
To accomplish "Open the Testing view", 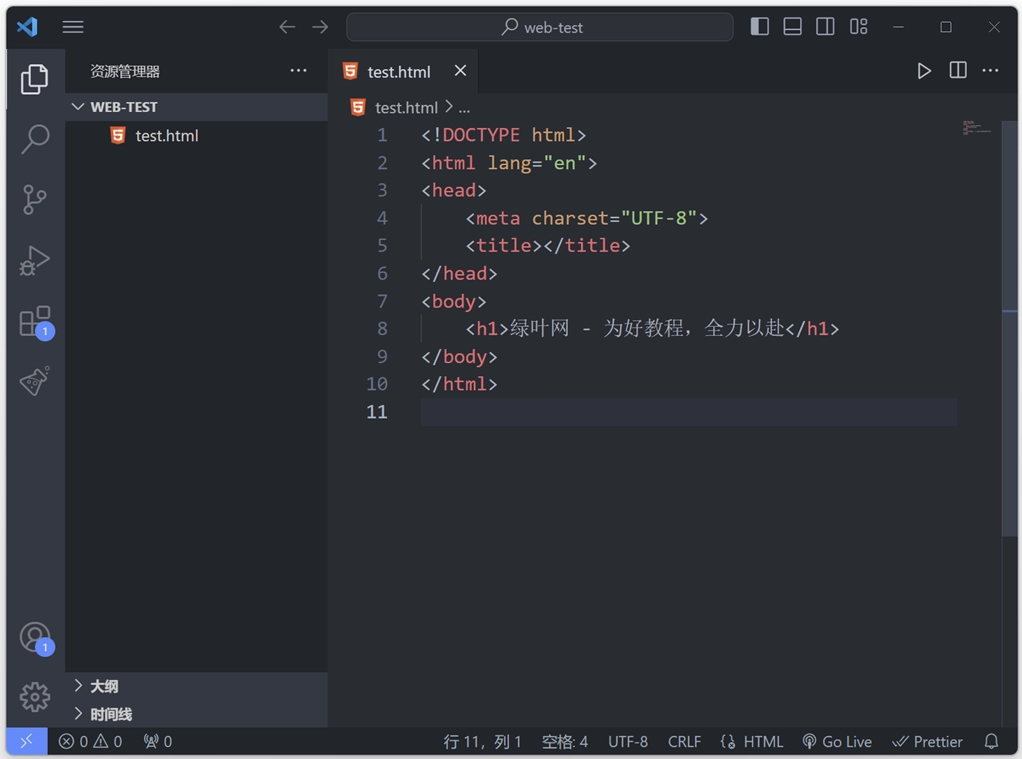I will point(35,381).
